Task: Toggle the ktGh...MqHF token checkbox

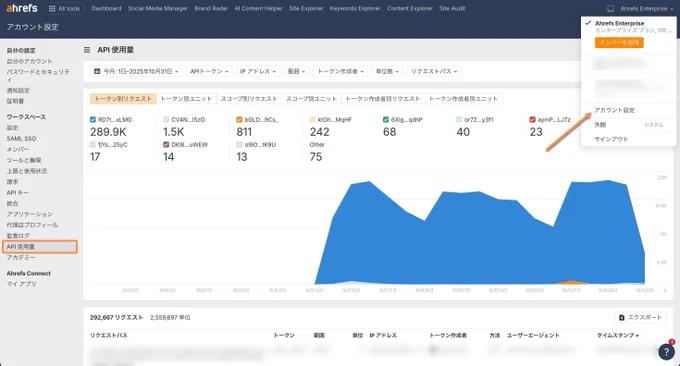Action: tap(313, 120)
